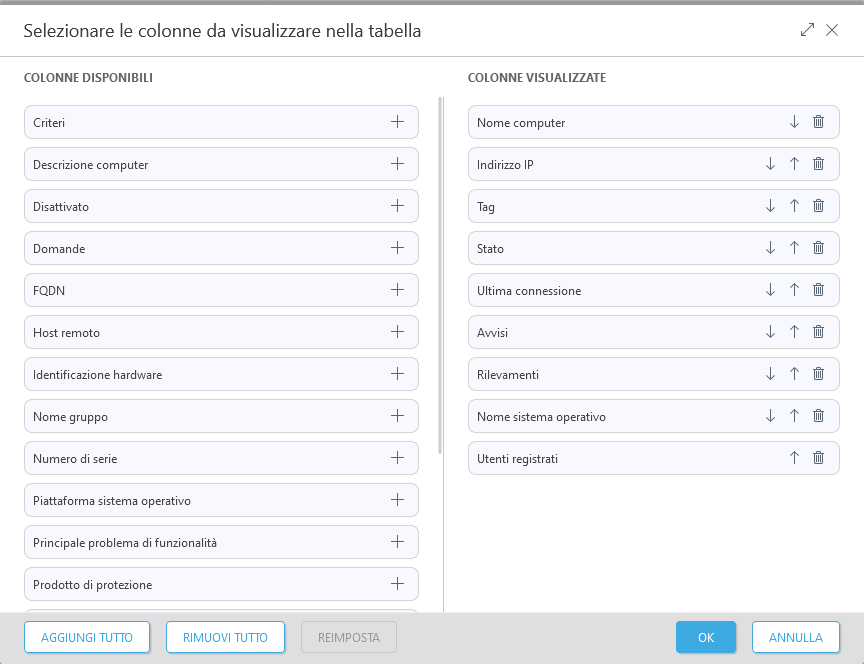The image size is (864, 664).
Task: Move Ultima connessione column down
Action: 770,290
